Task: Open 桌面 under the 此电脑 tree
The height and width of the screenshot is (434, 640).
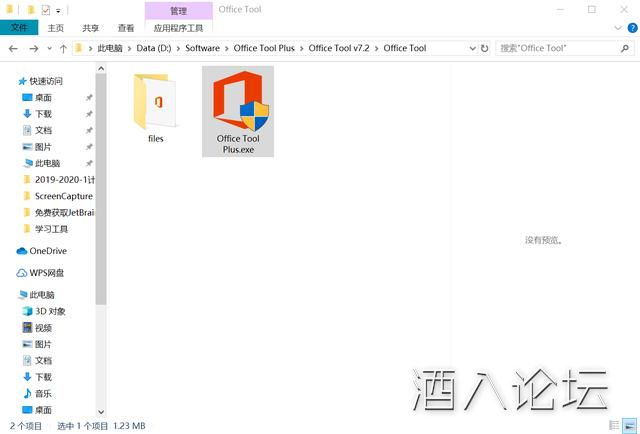Action: (x=43, y=410)
